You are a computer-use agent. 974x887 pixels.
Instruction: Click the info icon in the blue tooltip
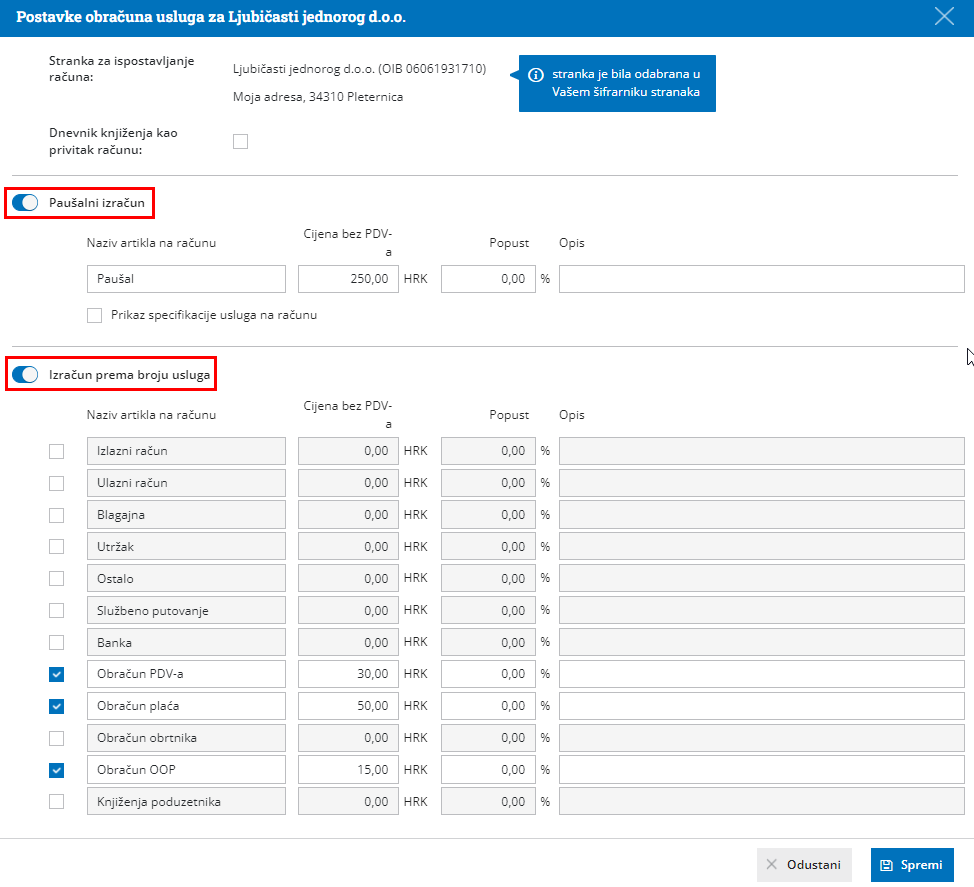pyautogui.click(x=536, y=75)
